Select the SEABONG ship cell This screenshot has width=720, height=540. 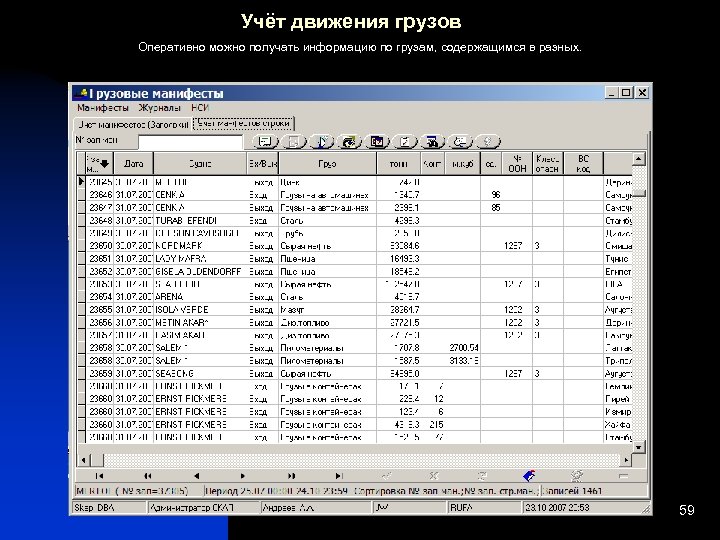point(200,373)
